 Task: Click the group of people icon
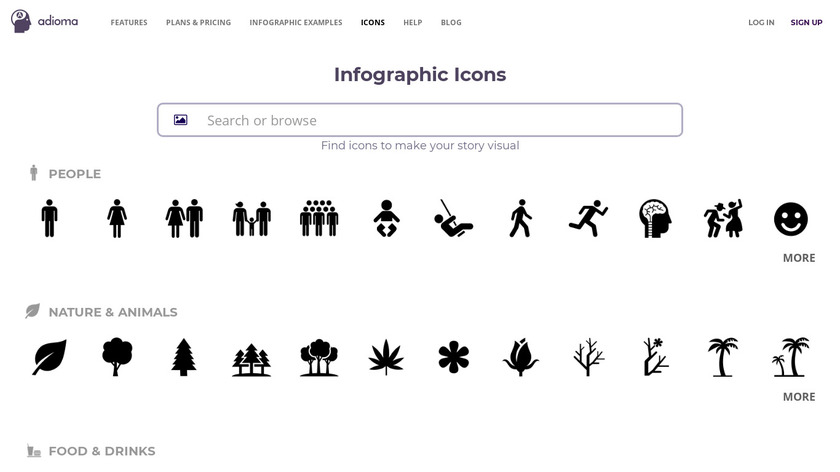coord(319,218)
